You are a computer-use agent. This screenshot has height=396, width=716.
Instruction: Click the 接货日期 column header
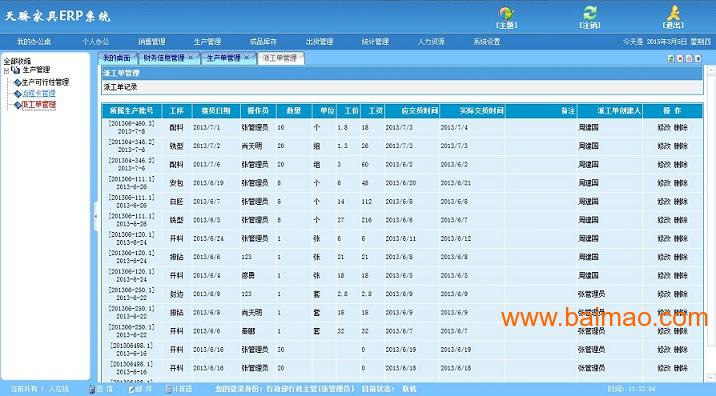click(216, 111)
